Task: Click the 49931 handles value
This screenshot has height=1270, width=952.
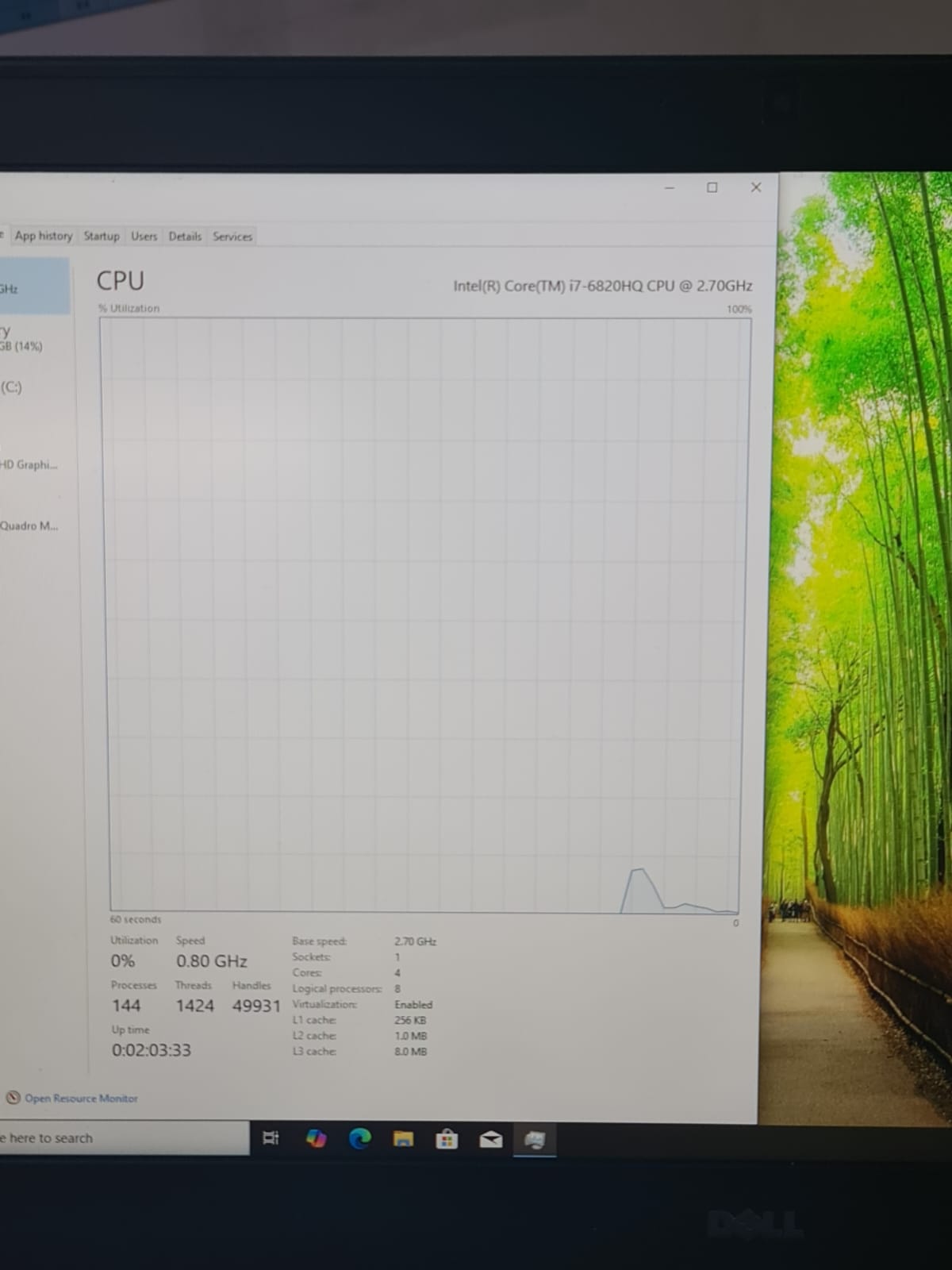Action: pos(256,1006)
